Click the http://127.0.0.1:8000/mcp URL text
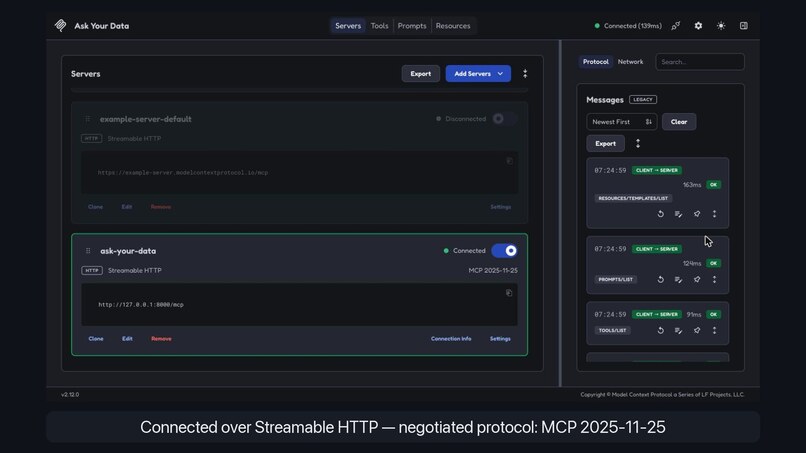Viewport: 806px width, 453px height. point(141,304)
